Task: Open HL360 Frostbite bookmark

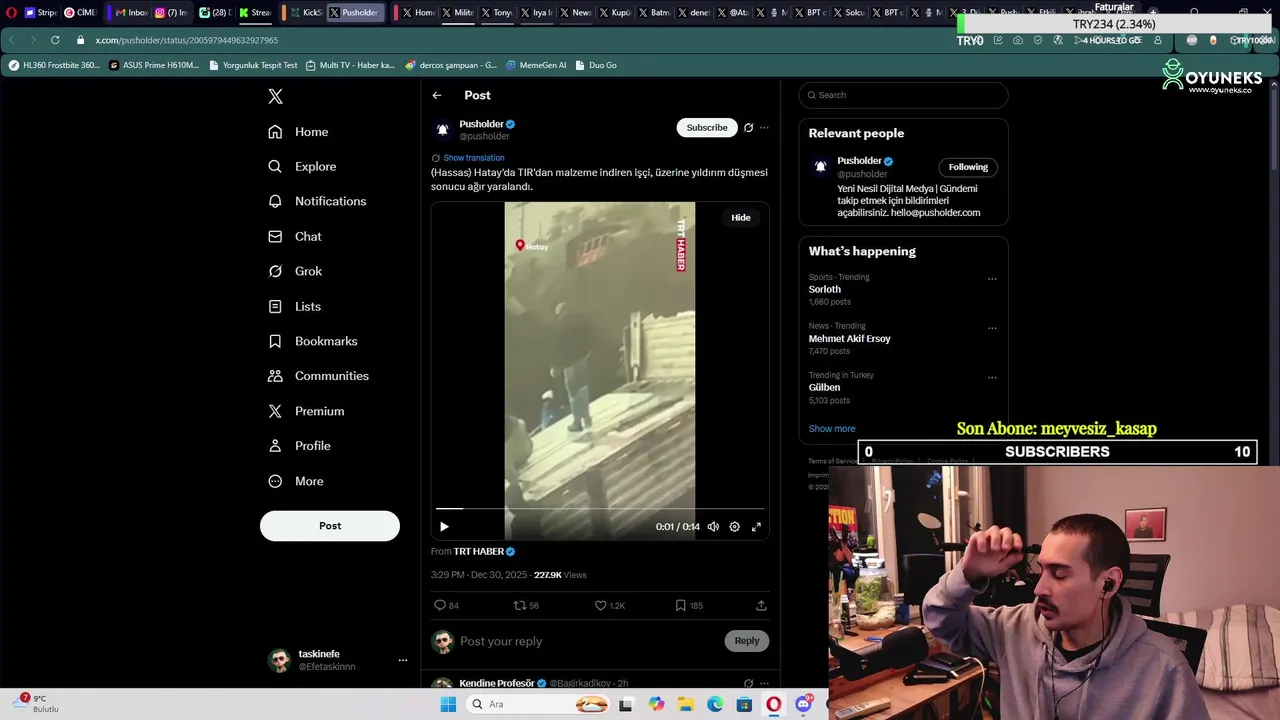Action: point(54,65)
